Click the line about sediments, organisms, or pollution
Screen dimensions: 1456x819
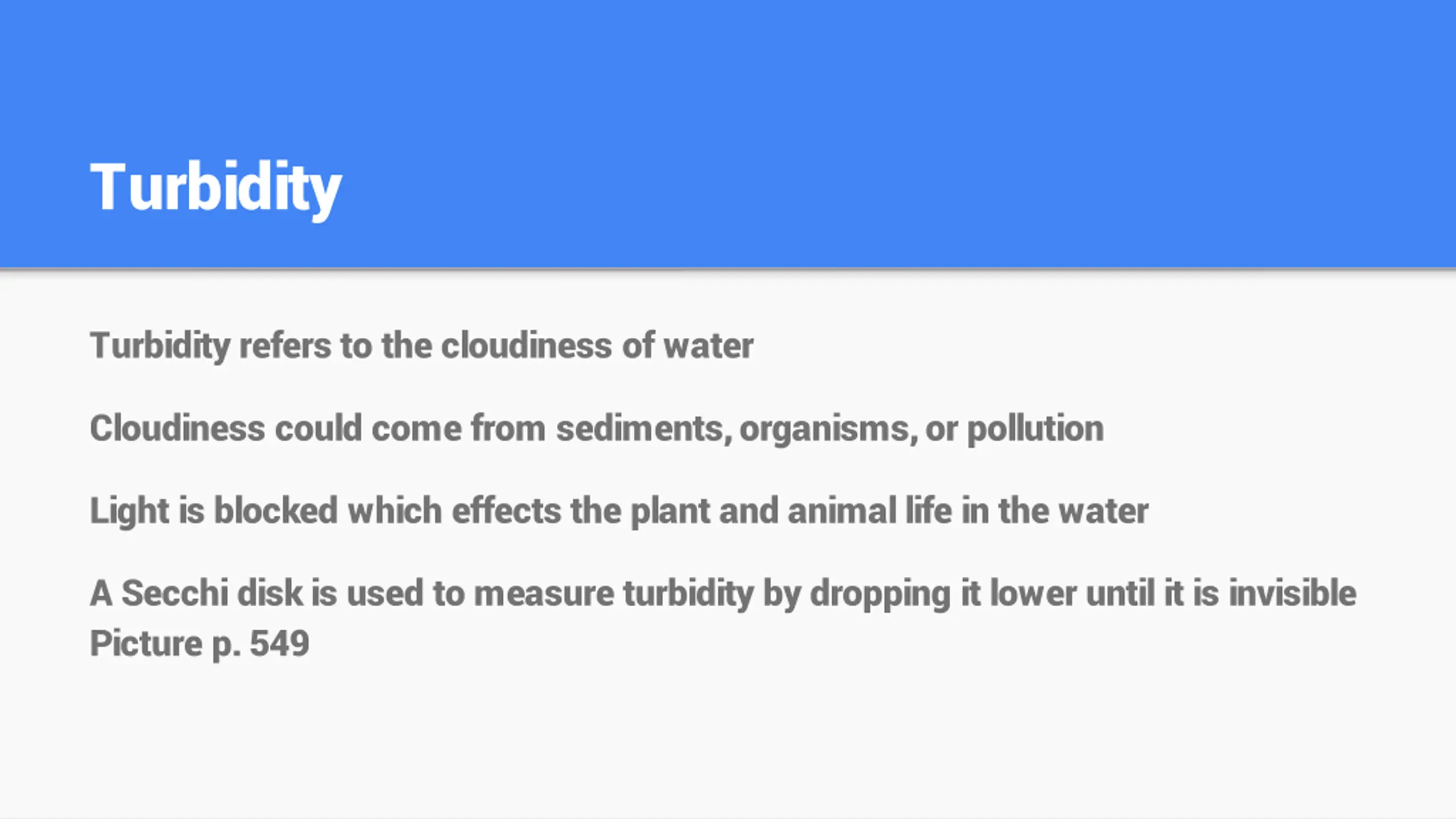(x=597, y=428)
